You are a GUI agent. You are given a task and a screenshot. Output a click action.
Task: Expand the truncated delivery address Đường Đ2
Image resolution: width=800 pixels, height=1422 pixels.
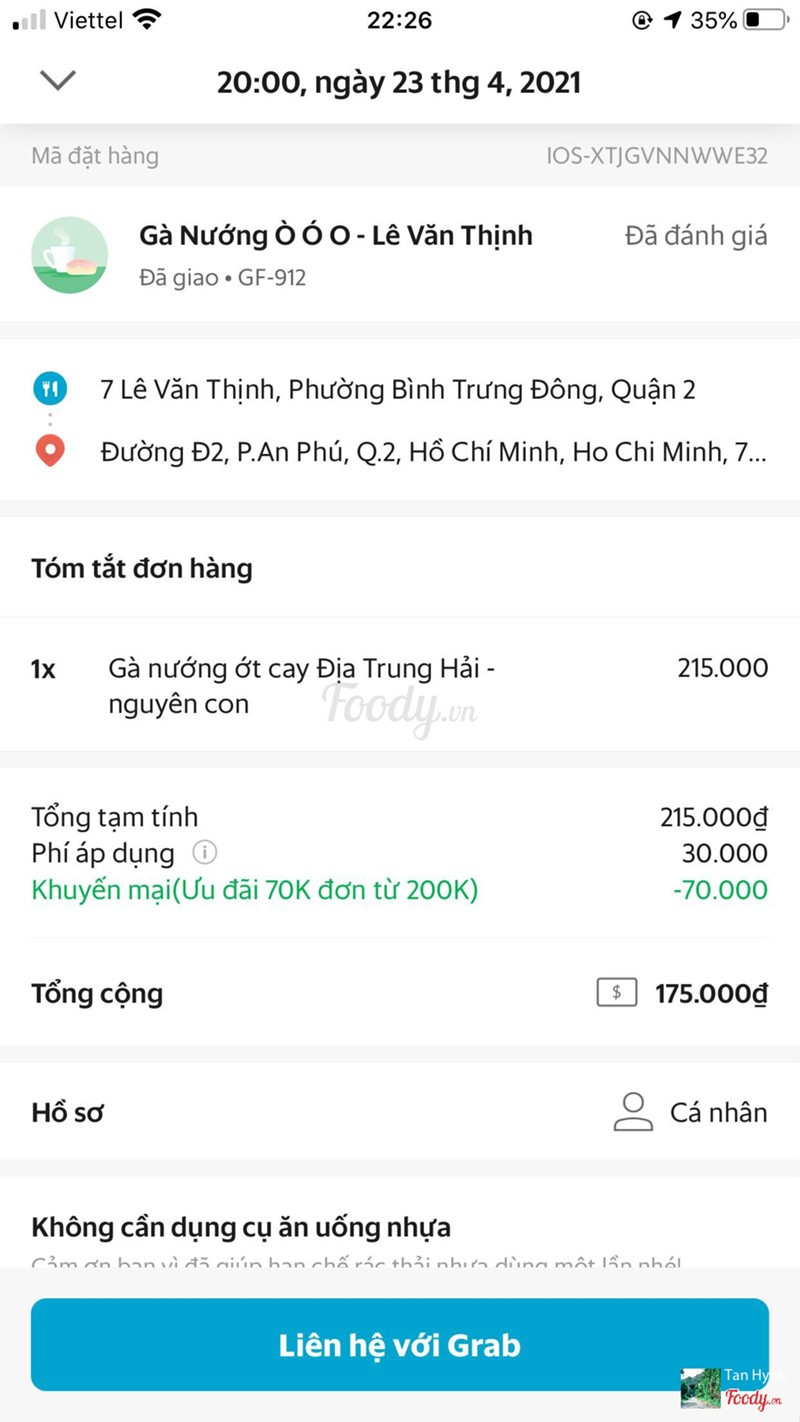(x=433, y=452)
